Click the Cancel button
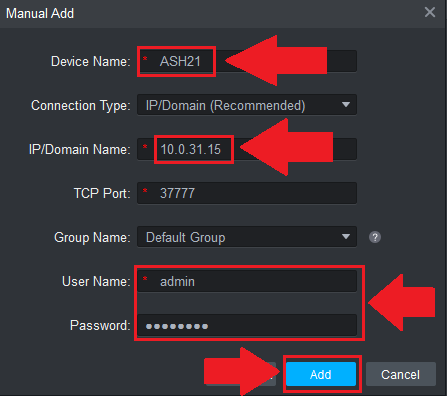This screenshot has width=447, height=396. [x=401, y=374]
